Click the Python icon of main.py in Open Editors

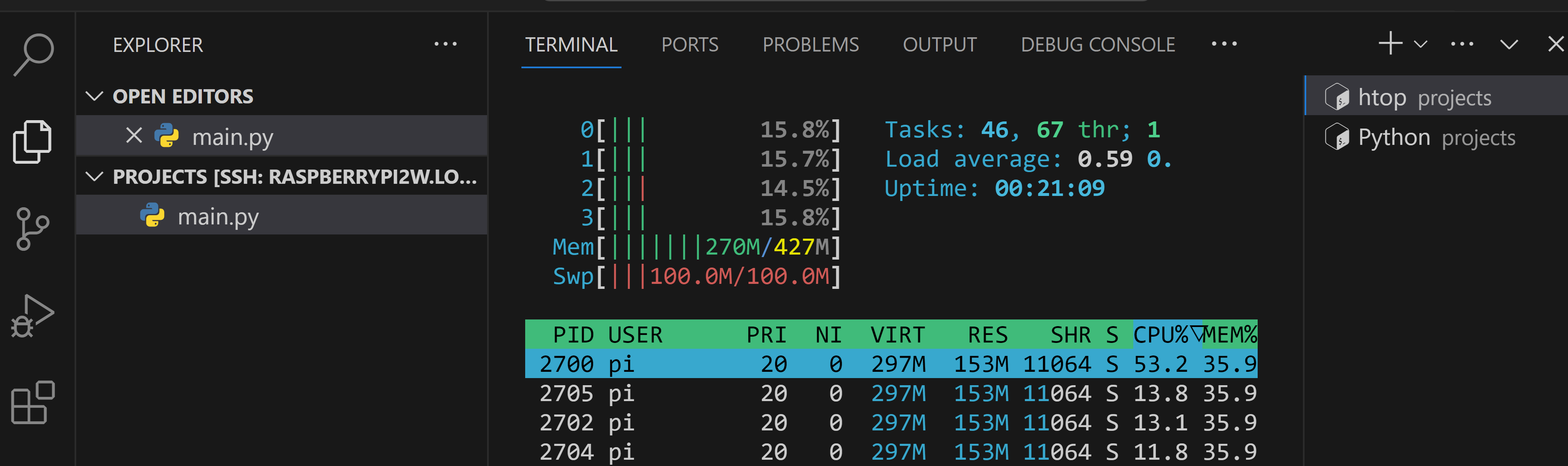coord(166,136)
